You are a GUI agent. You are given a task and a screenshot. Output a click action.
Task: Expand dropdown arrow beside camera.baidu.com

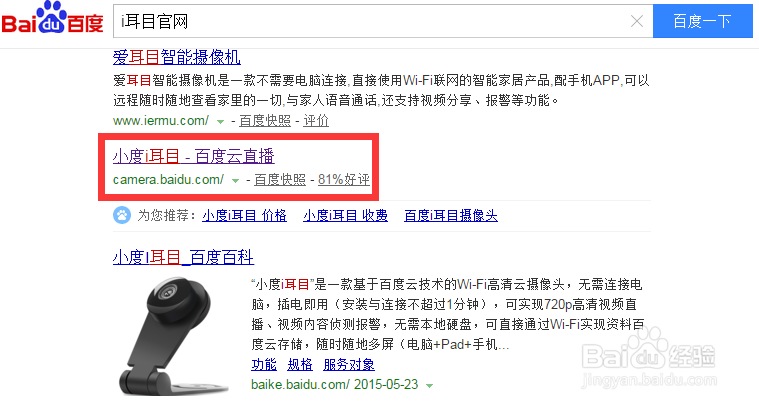pyautogui.click(x=235, y=181)
